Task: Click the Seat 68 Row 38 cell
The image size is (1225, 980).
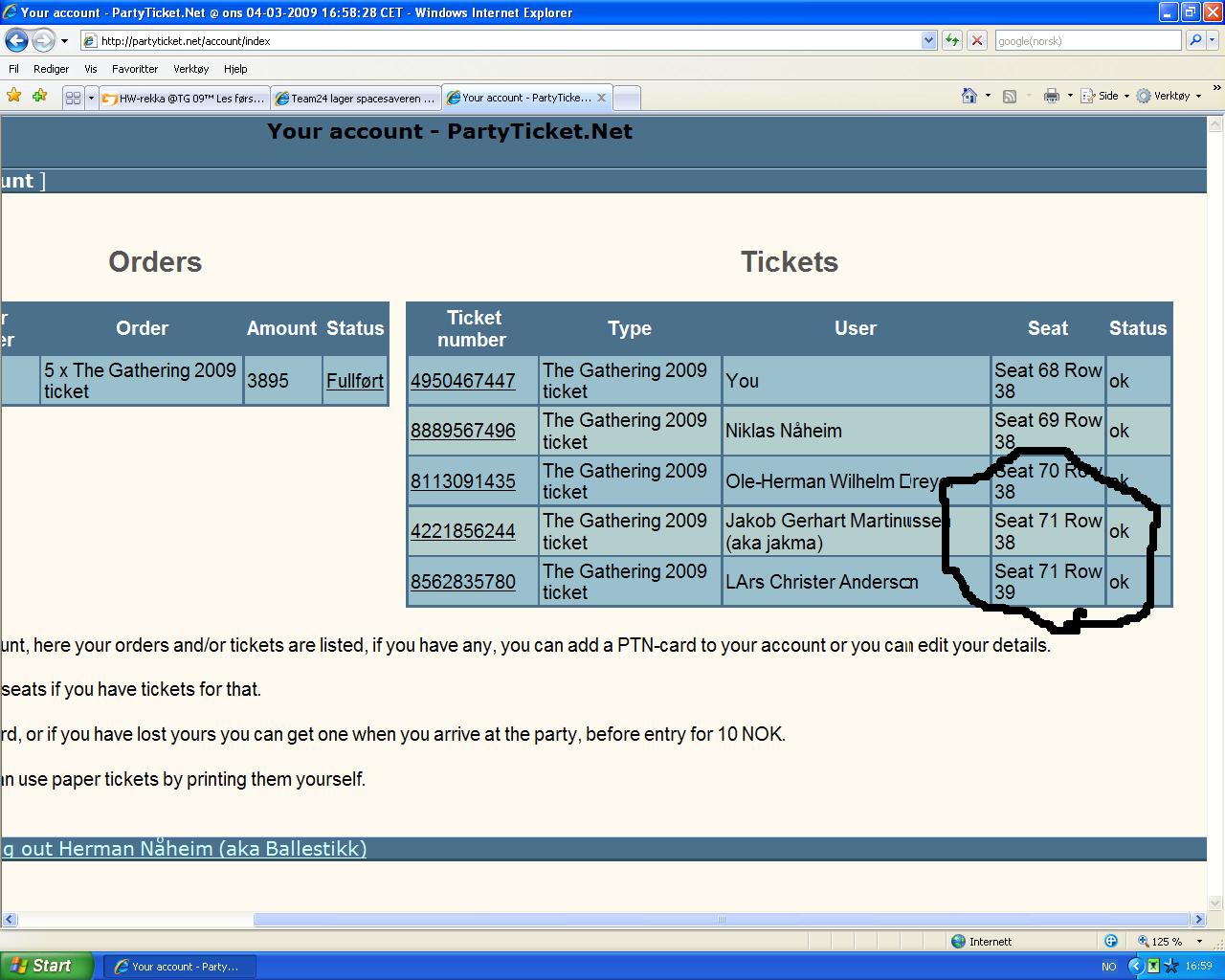Action: (x=1049, y=381)
